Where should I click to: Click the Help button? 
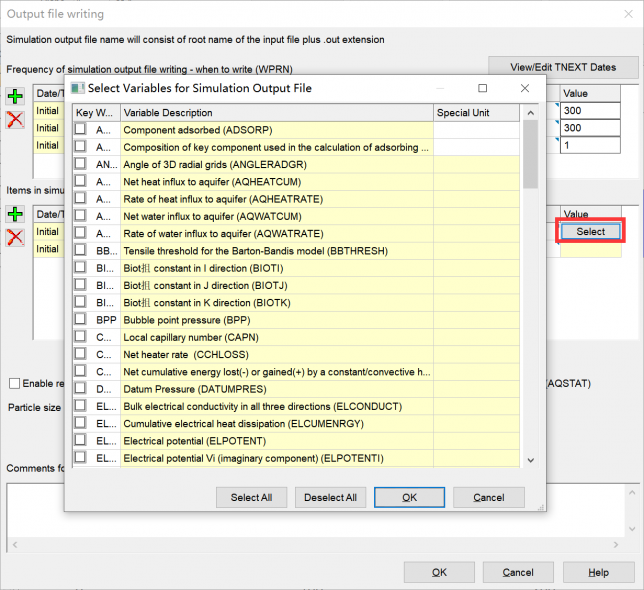(598, 572)
